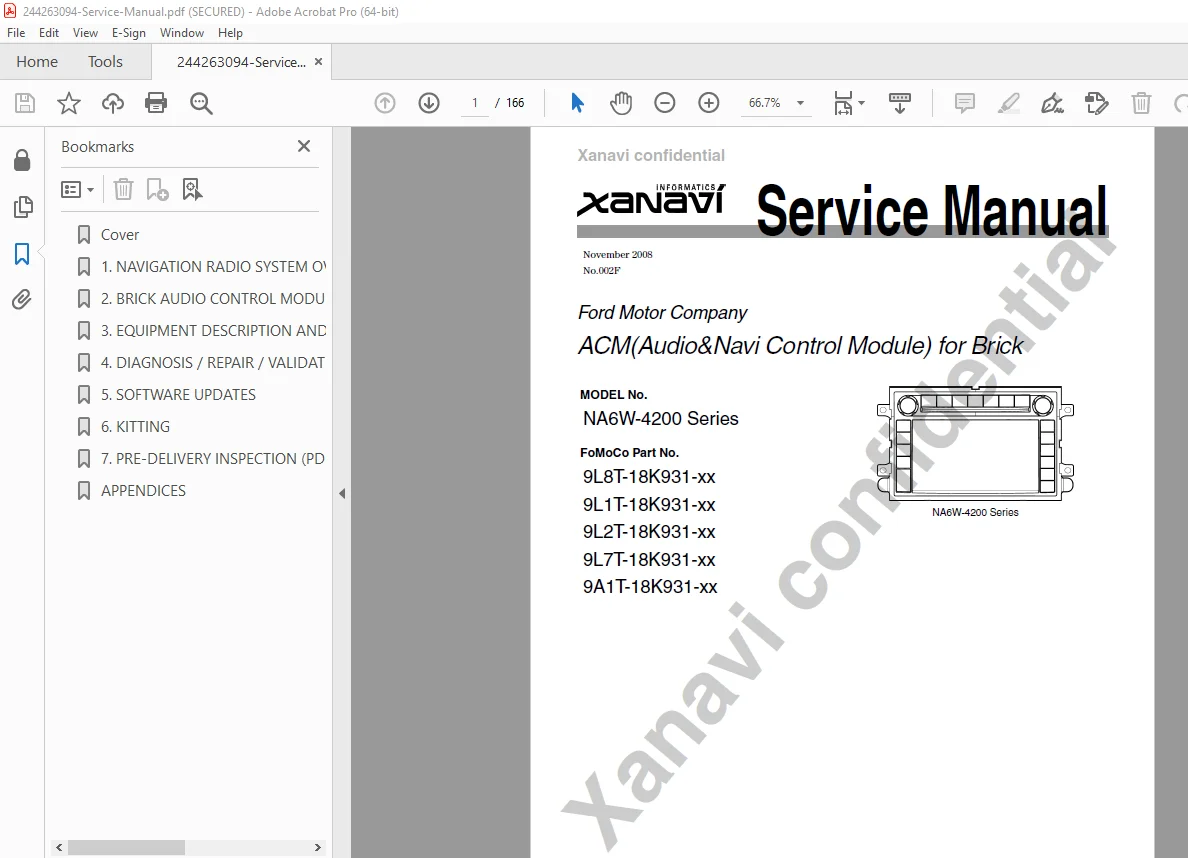Add new bookmark icon
Viewport: 1188px width, 858px height.
pyautogui.click(x=157, y=189)
